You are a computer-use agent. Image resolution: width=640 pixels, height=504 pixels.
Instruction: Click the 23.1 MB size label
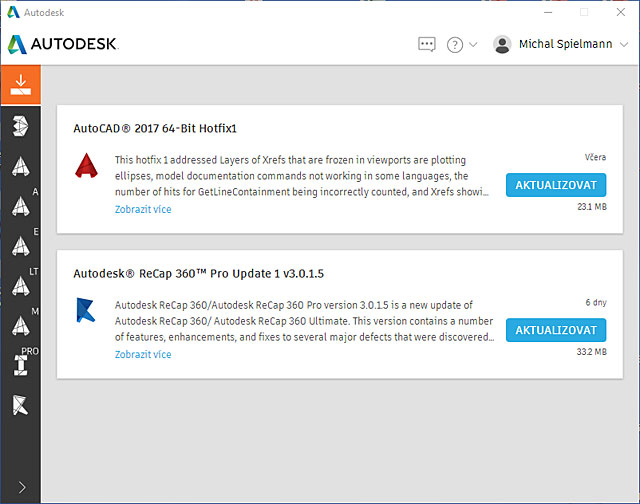592,207
